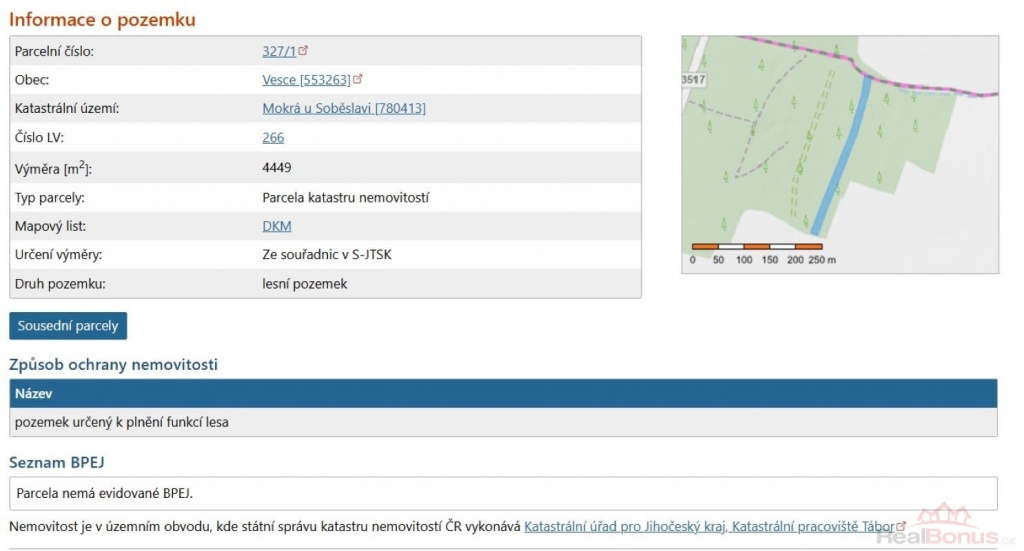Click the 'Parcela nemá evidované BPEJ' box
Image resolution: width=1024 pixels, height=551 pixels.
(x=502, y=493)
